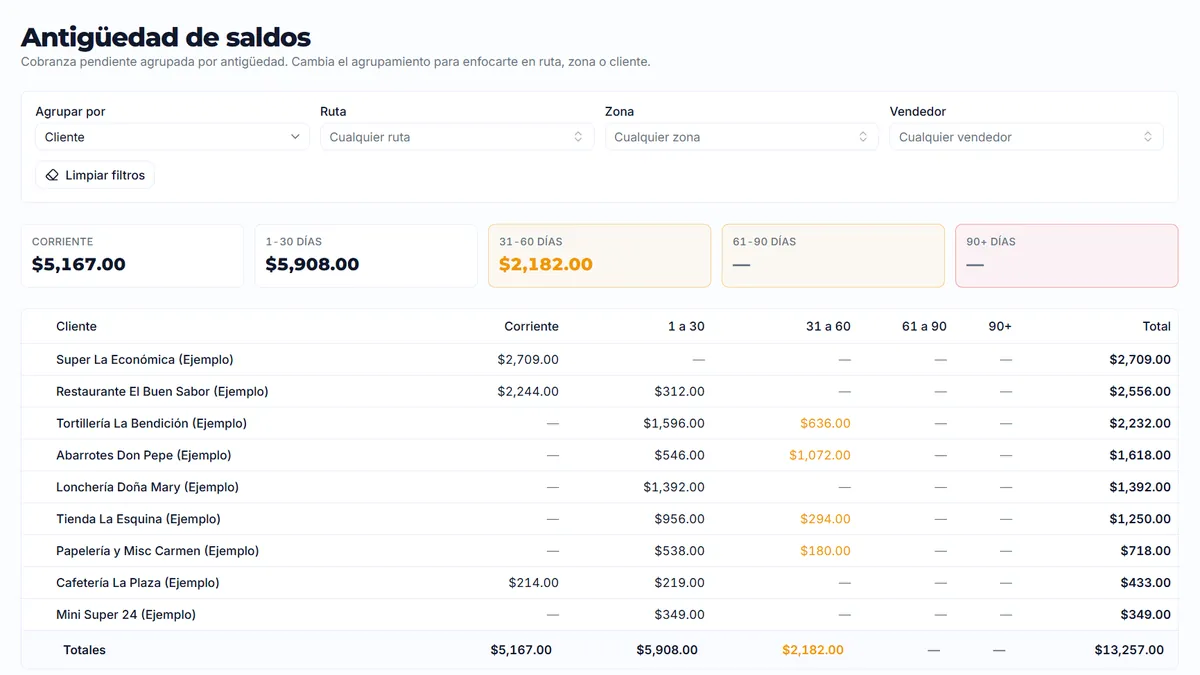This screenshot has width=1200, height=675.
Task: Click the $2,232.00 total
Action: [1140, 424]
